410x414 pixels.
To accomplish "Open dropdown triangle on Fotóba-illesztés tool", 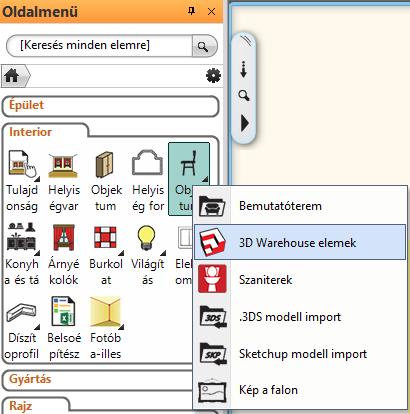I will [x=121, y=327].
